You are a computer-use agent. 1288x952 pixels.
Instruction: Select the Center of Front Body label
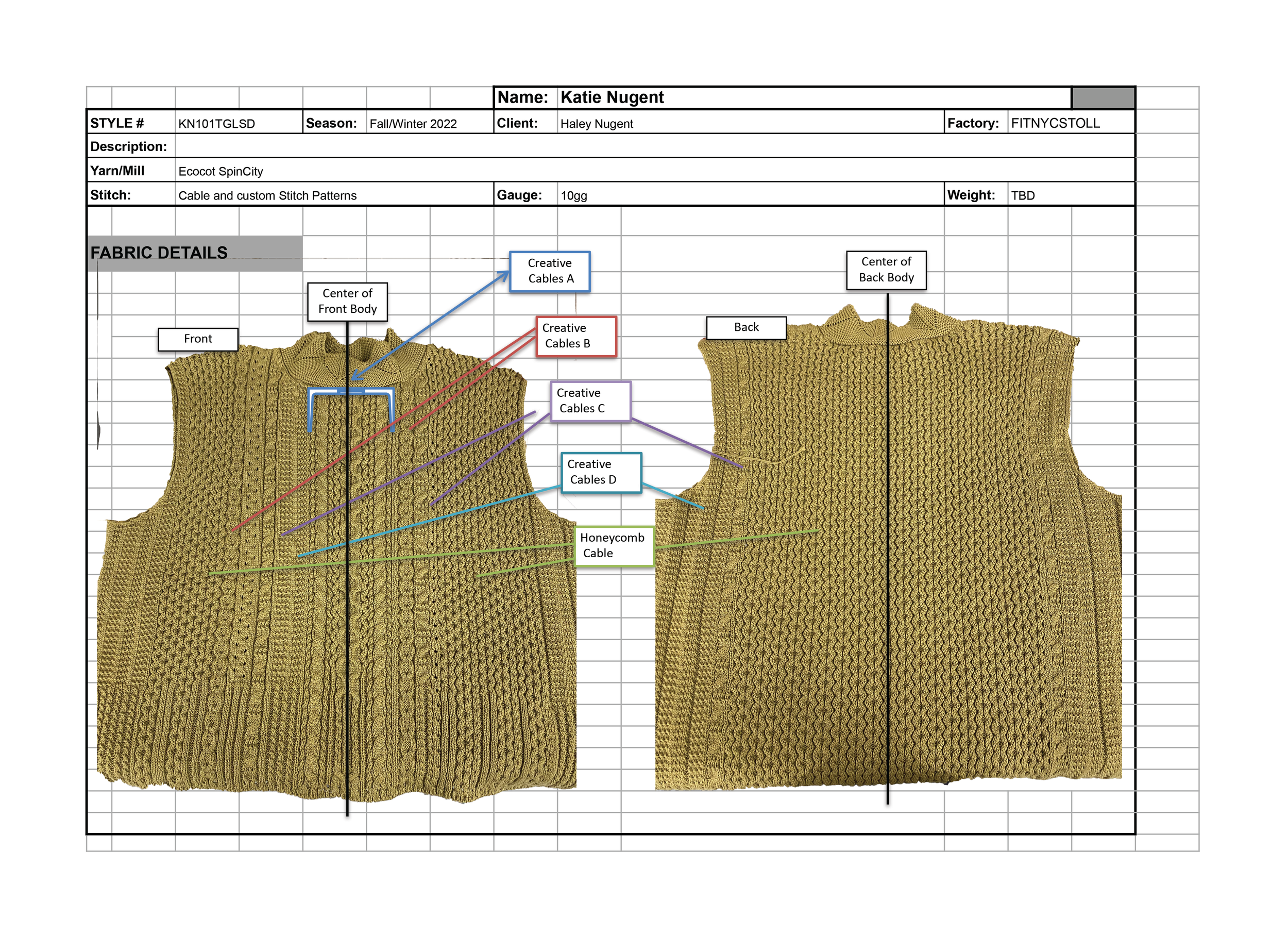(347, 302)
